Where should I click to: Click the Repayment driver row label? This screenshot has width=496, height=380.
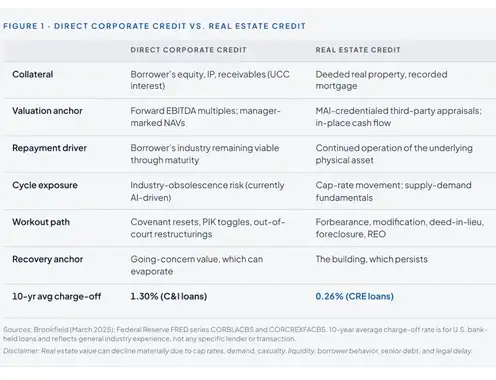tap(49, 148)
